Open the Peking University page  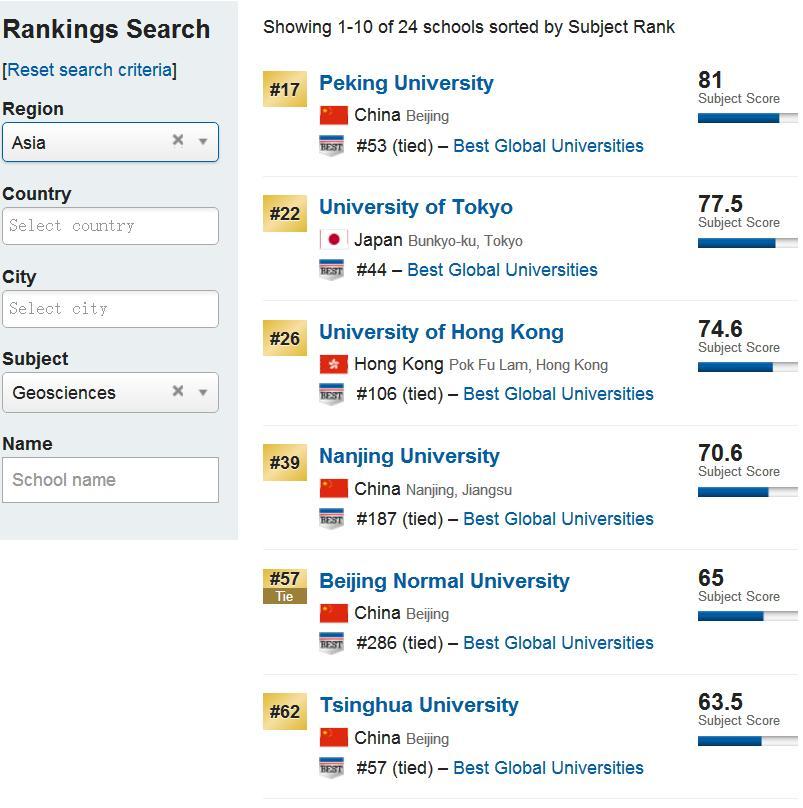click(406, 83)
